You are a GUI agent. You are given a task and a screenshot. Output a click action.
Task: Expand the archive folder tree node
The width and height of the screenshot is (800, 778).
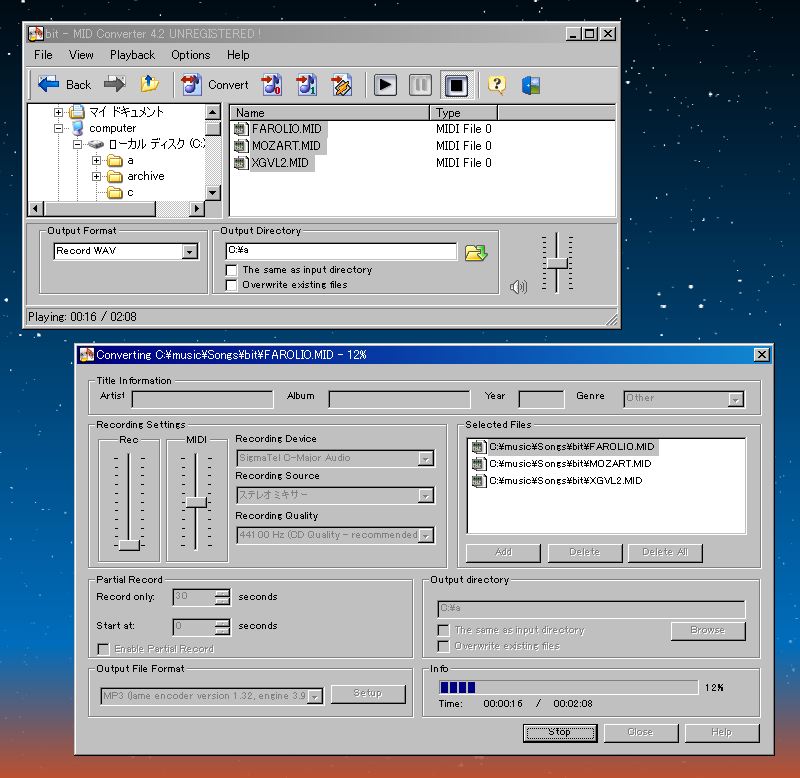97,177
